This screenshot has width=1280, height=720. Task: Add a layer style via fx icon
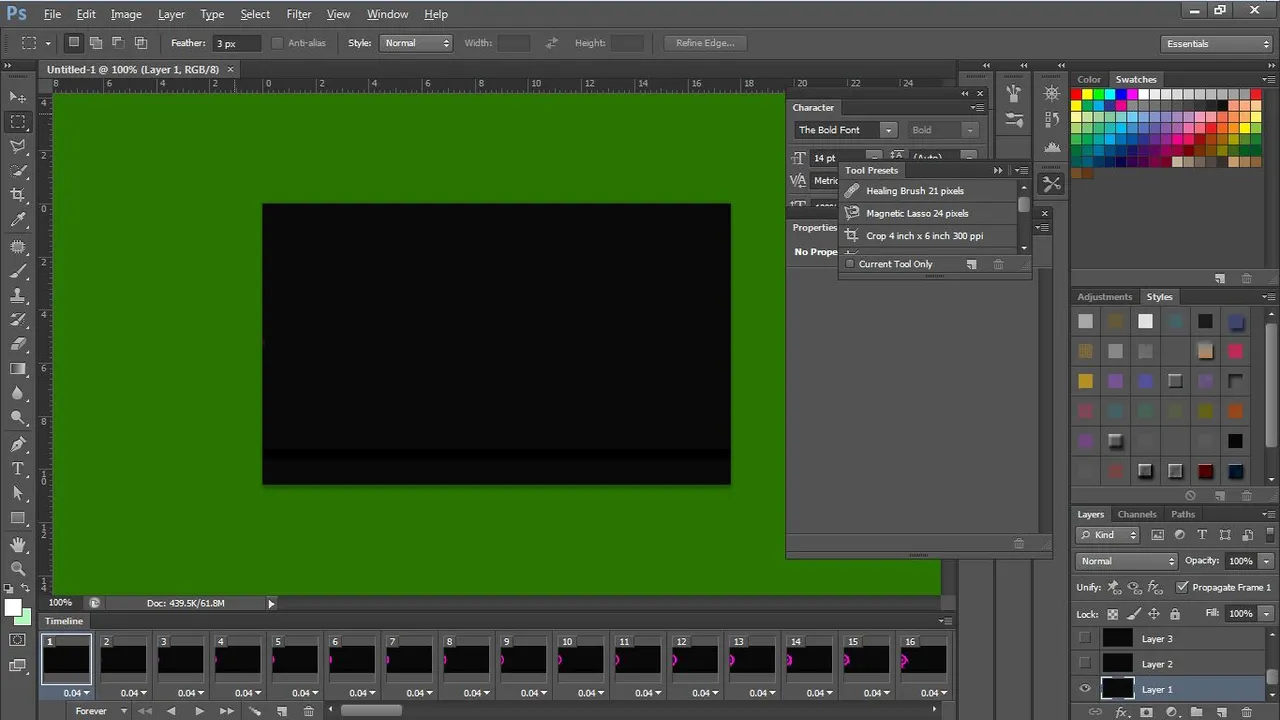(1122, 712)
